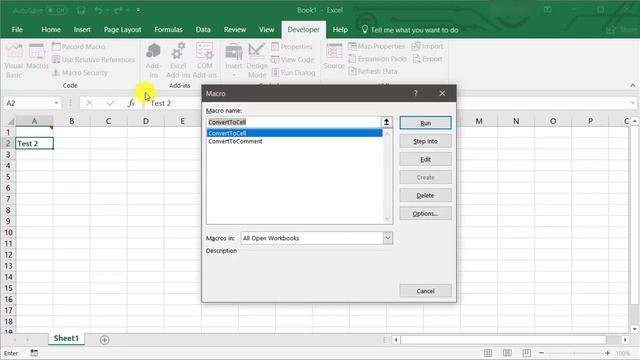
Task: Toggle Use Relative References
Action: (93, 60)
